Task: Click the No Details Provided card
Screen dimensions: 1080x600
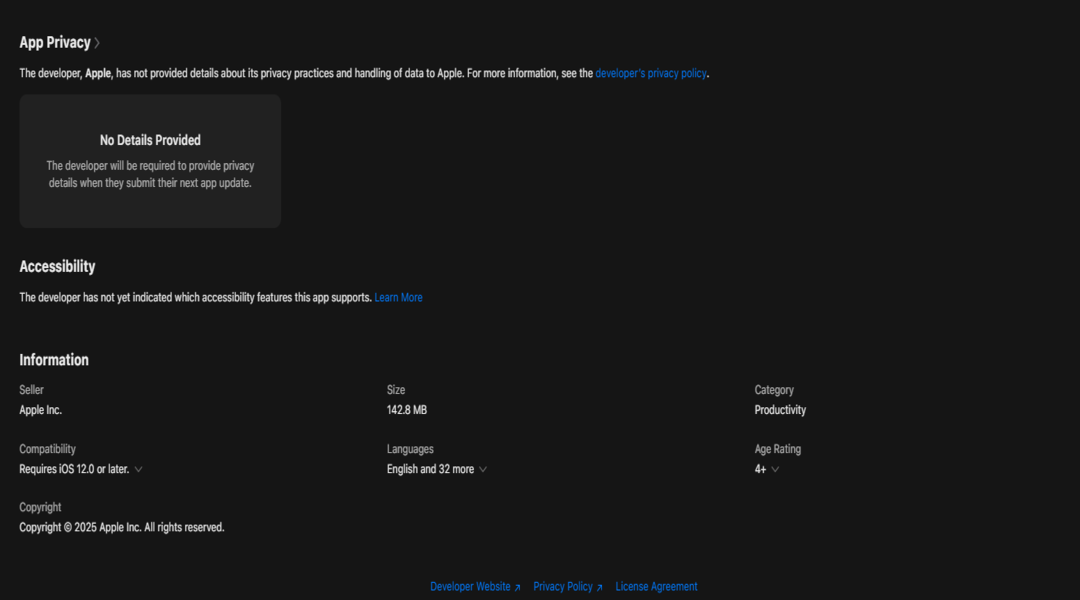Action: (150, 161)
